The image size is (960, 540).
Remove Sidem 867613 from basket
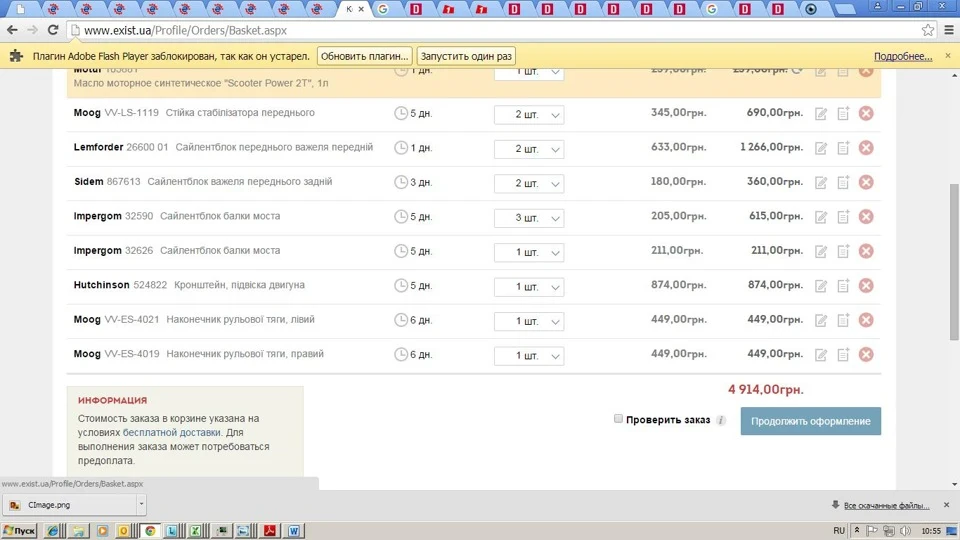866,182
